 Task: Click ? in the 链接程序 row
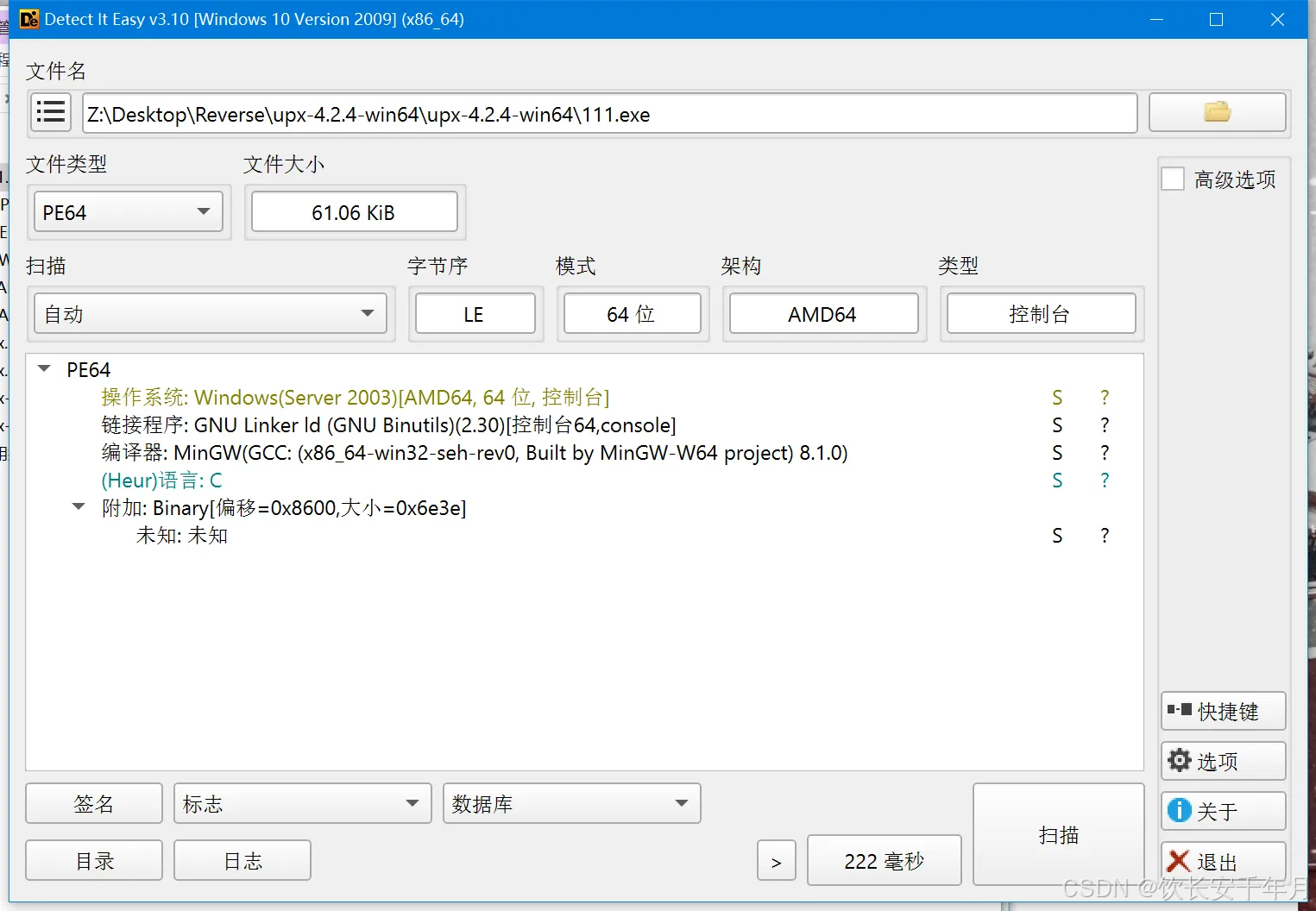pyautogui.click(x=1105, y=425)
